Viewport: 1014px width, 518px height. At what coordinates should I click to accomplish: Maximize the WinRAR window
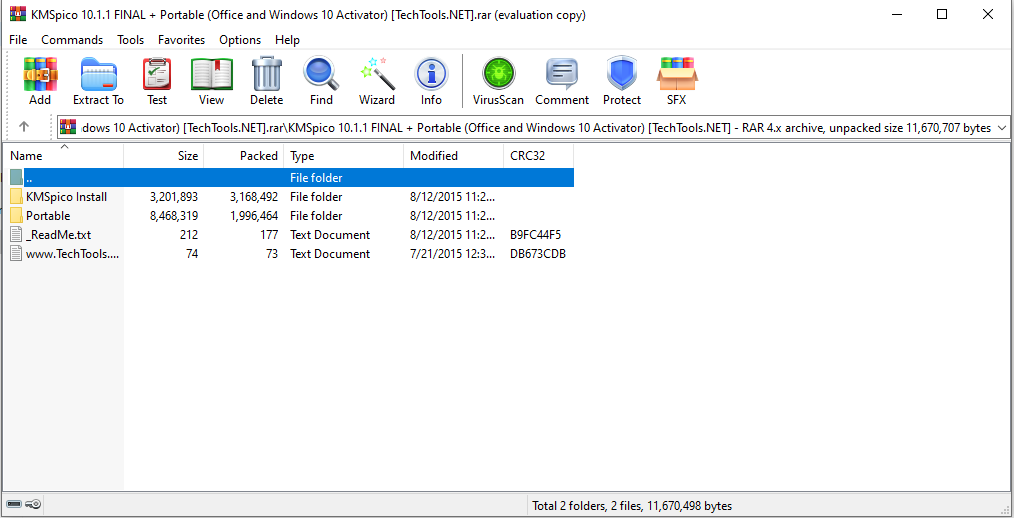coord(942,14)
